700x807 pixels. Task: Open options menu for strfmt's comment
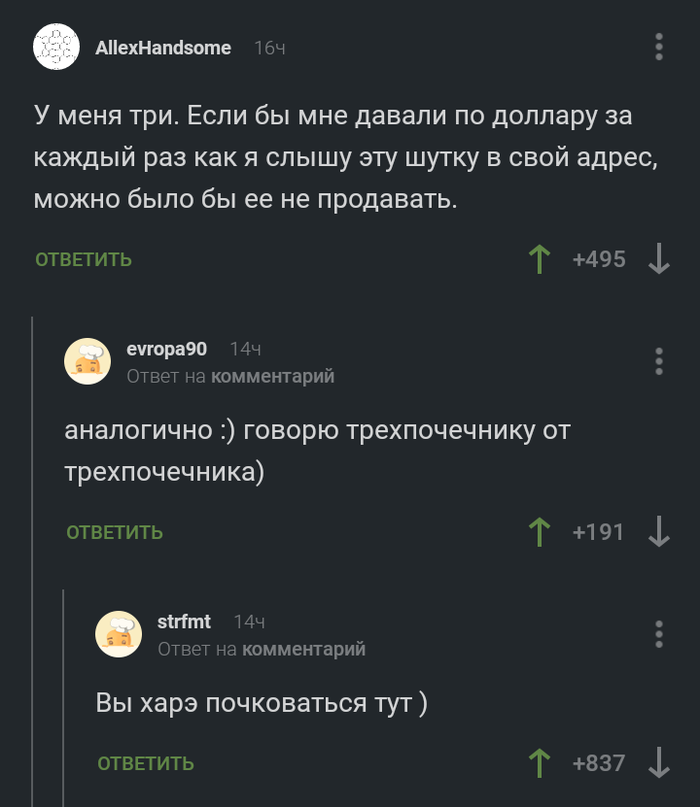(657, 633)
